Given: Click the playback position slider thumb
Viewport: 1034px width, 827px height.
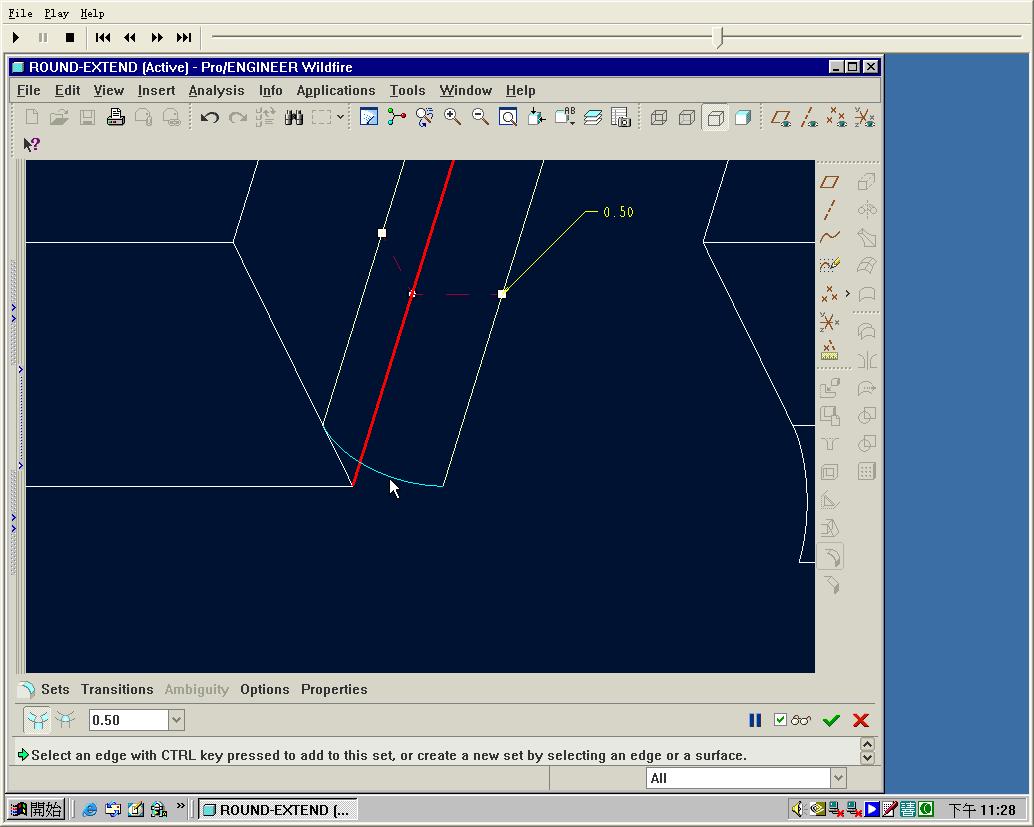Looking at the screenshot, I should [x=719, y=37].
